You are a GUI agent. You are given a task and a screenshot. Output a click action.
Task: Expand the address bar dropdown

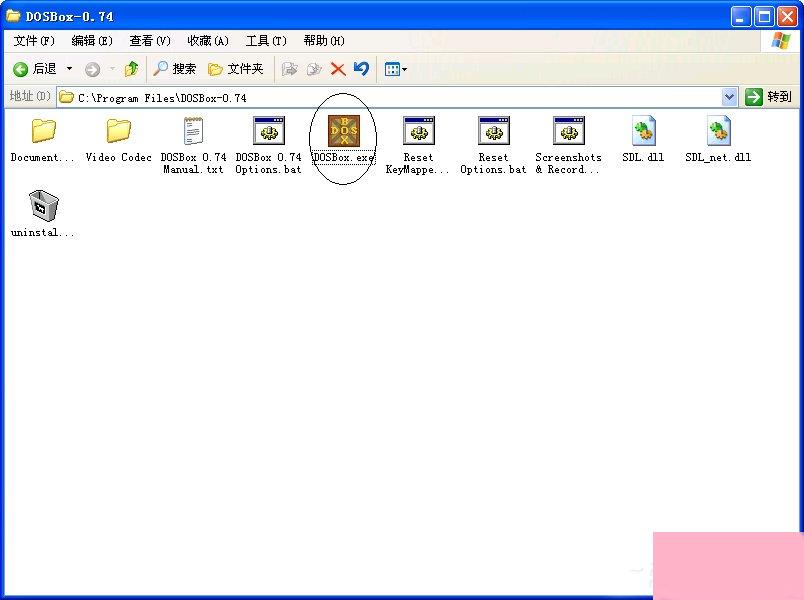pyautogui.click(x=729, y=97)
